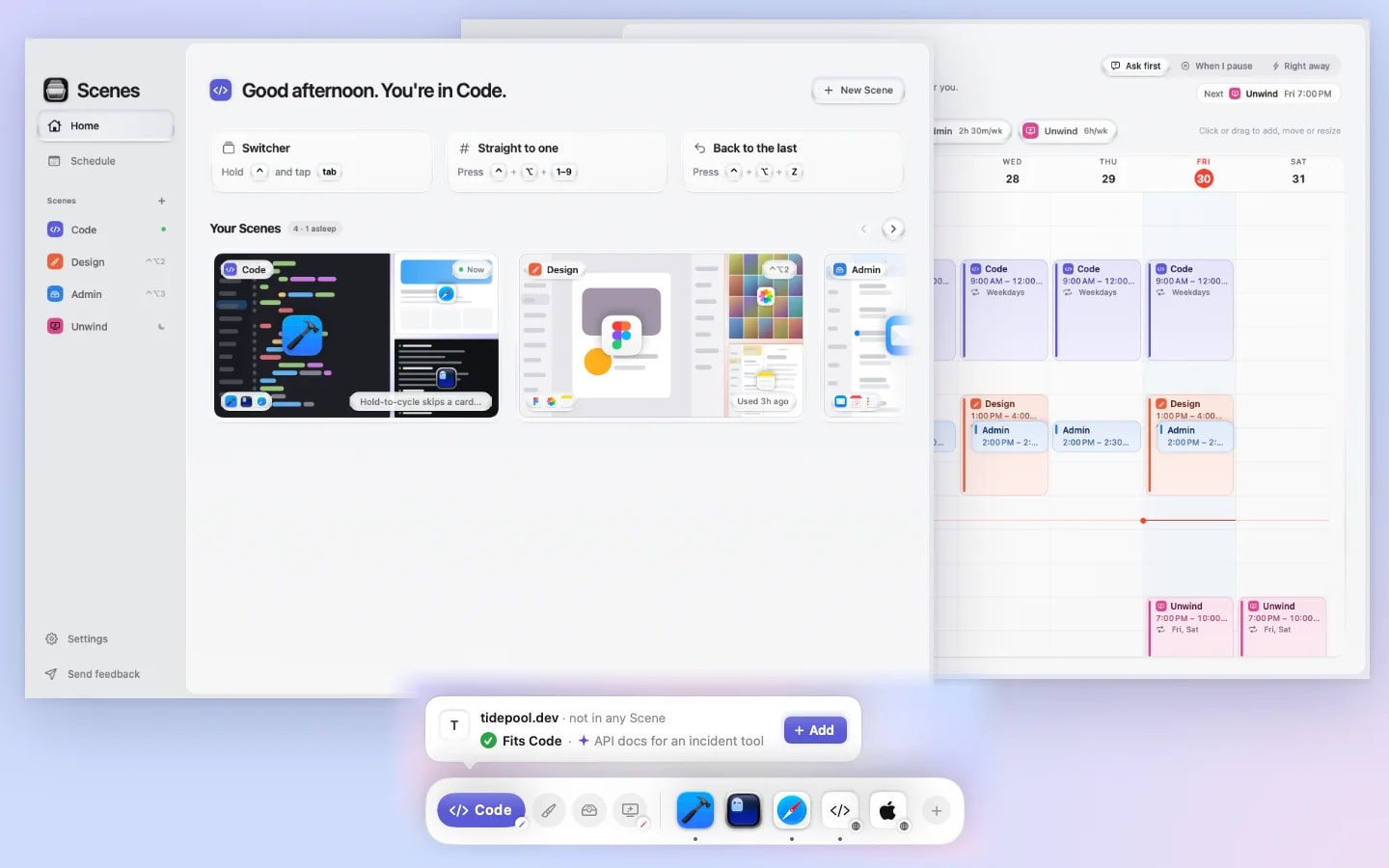Screen dimensions: 1389x868
Task: Open the code-brackets web app in the dock
Action: (x=840, y=810)
